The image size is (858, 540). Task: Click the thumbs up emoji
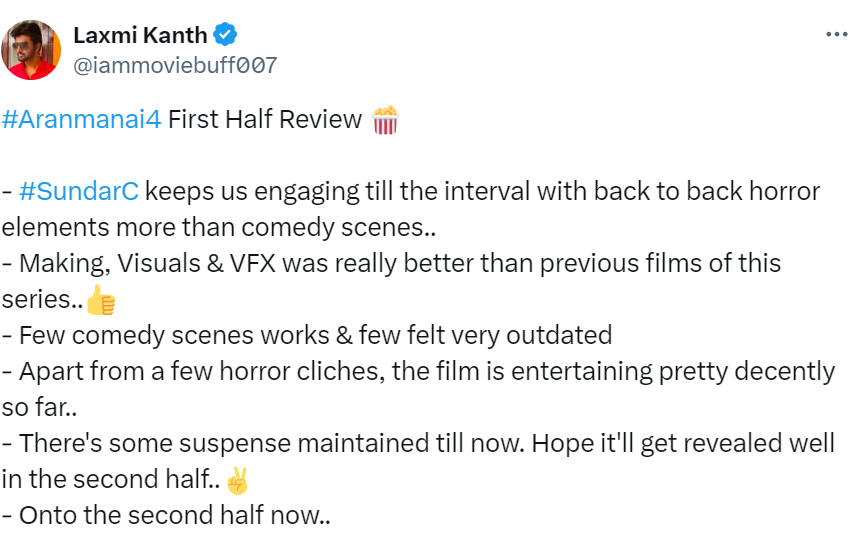pyautogui.click(x=101, y=299)
